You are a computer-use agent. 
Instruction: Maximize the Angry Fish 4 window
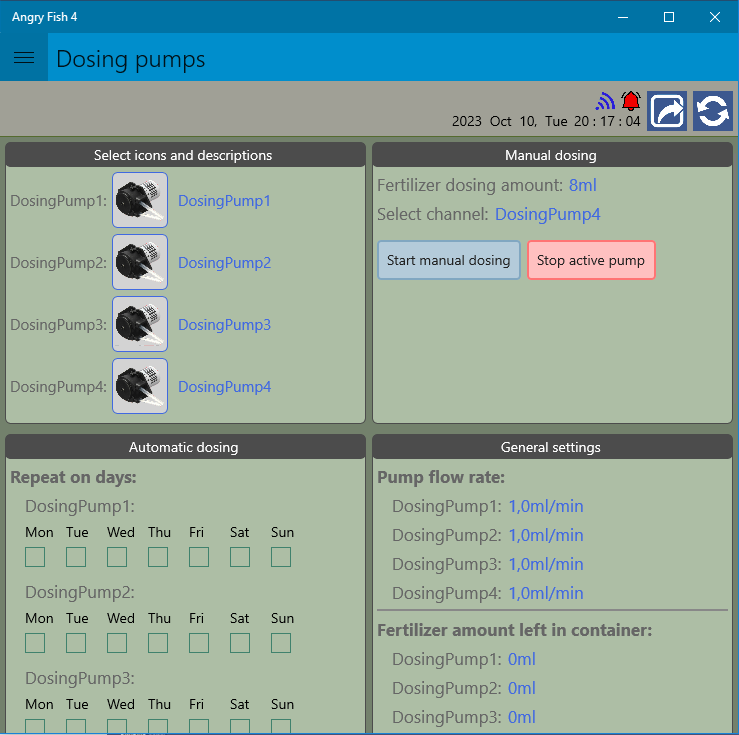click(669, 17)
